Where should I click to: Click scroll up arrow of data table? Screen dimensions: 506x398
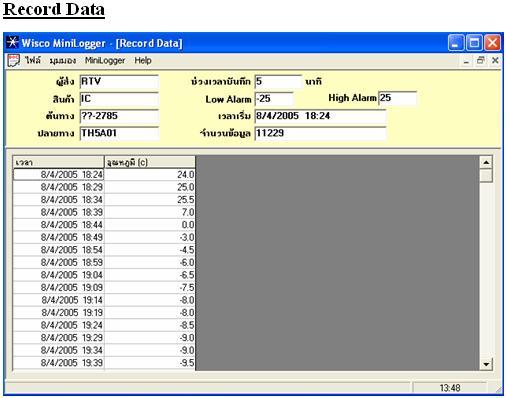point(486,162)
